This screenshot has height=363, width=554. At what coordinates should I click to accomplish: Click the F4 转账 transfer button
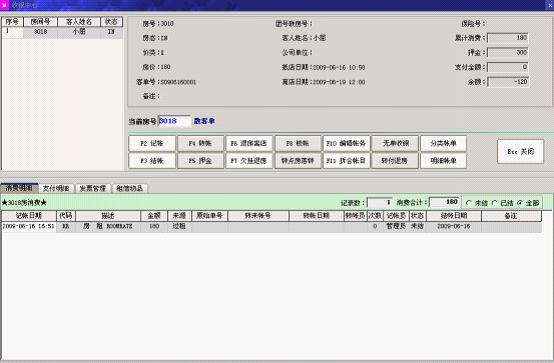pos(200,143)
